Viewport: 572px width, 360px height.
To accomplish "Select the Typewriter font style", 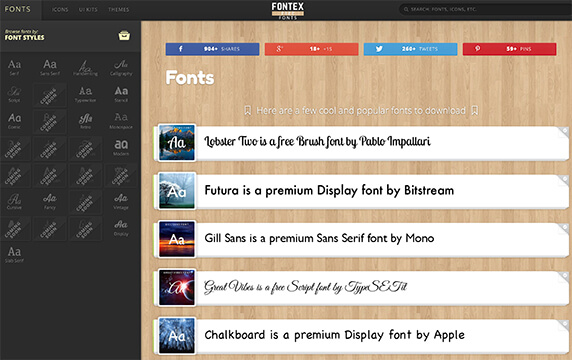I will 85,94.
